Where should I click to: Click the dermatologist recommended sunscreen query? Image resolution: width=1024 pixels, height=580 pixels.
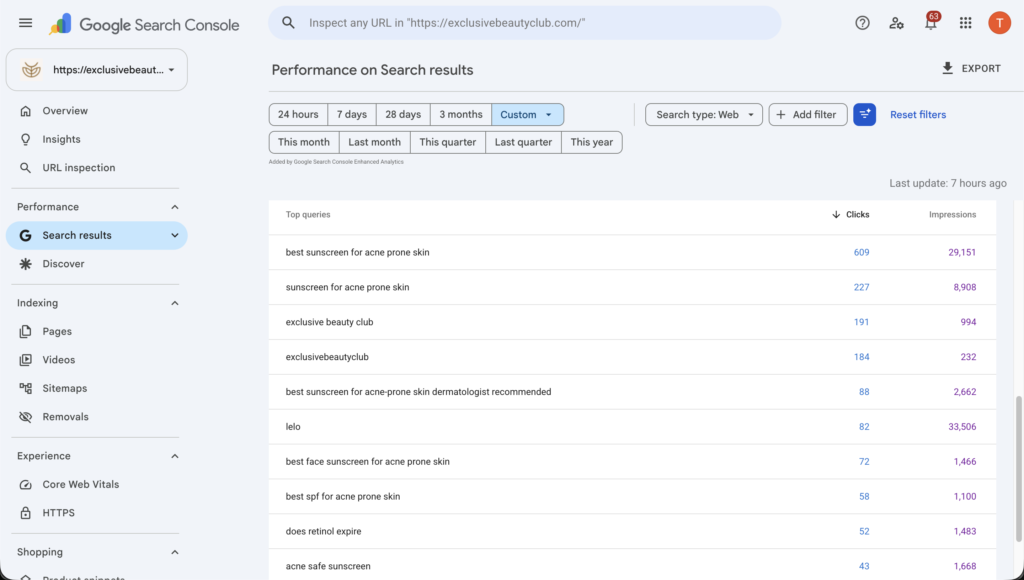[x=418, y=392]
